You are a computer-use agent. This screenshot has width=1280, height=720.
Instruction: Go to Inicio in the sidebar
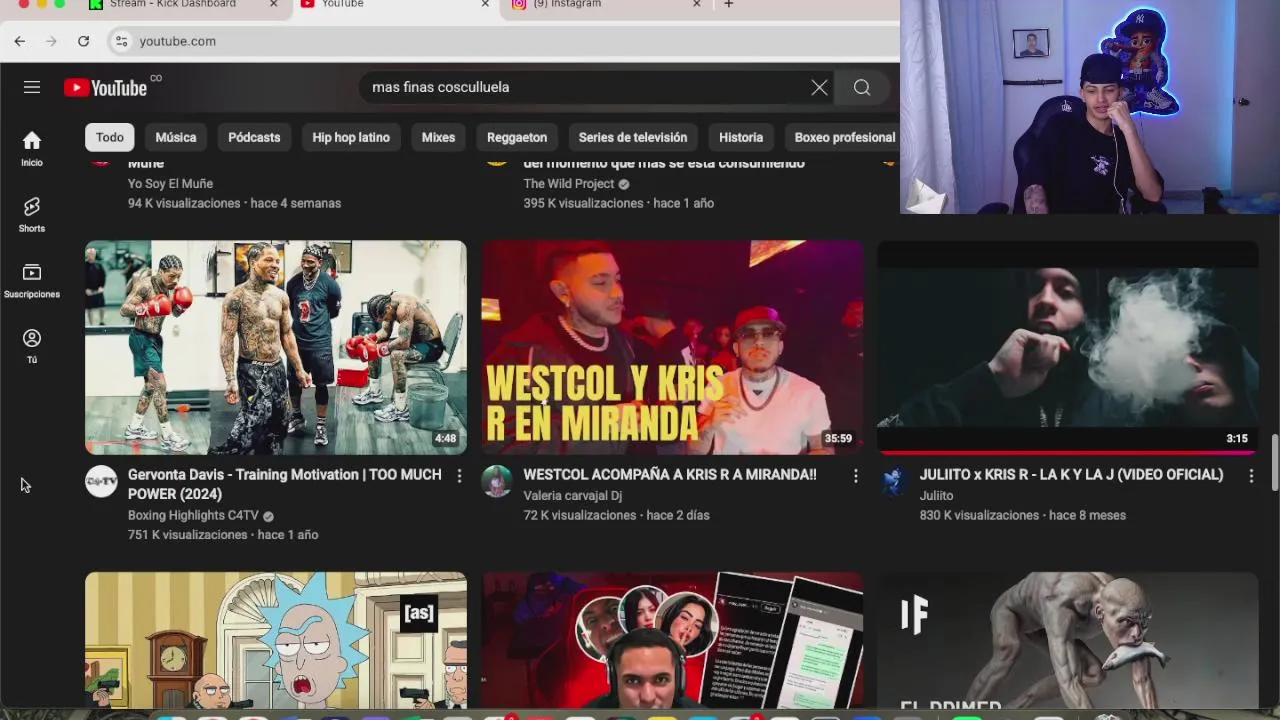[x=32, y=148]
